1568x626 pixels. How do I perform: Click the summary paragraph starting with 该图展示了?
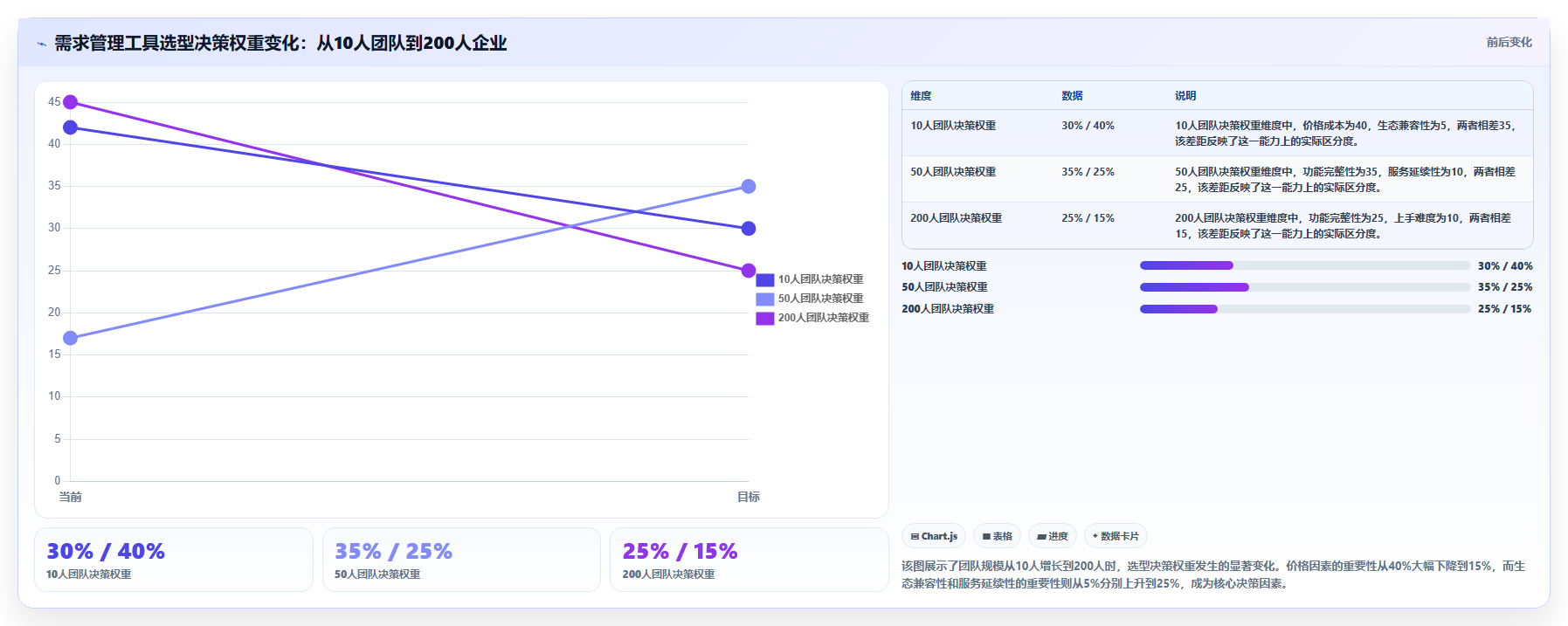pos(1213,574)
